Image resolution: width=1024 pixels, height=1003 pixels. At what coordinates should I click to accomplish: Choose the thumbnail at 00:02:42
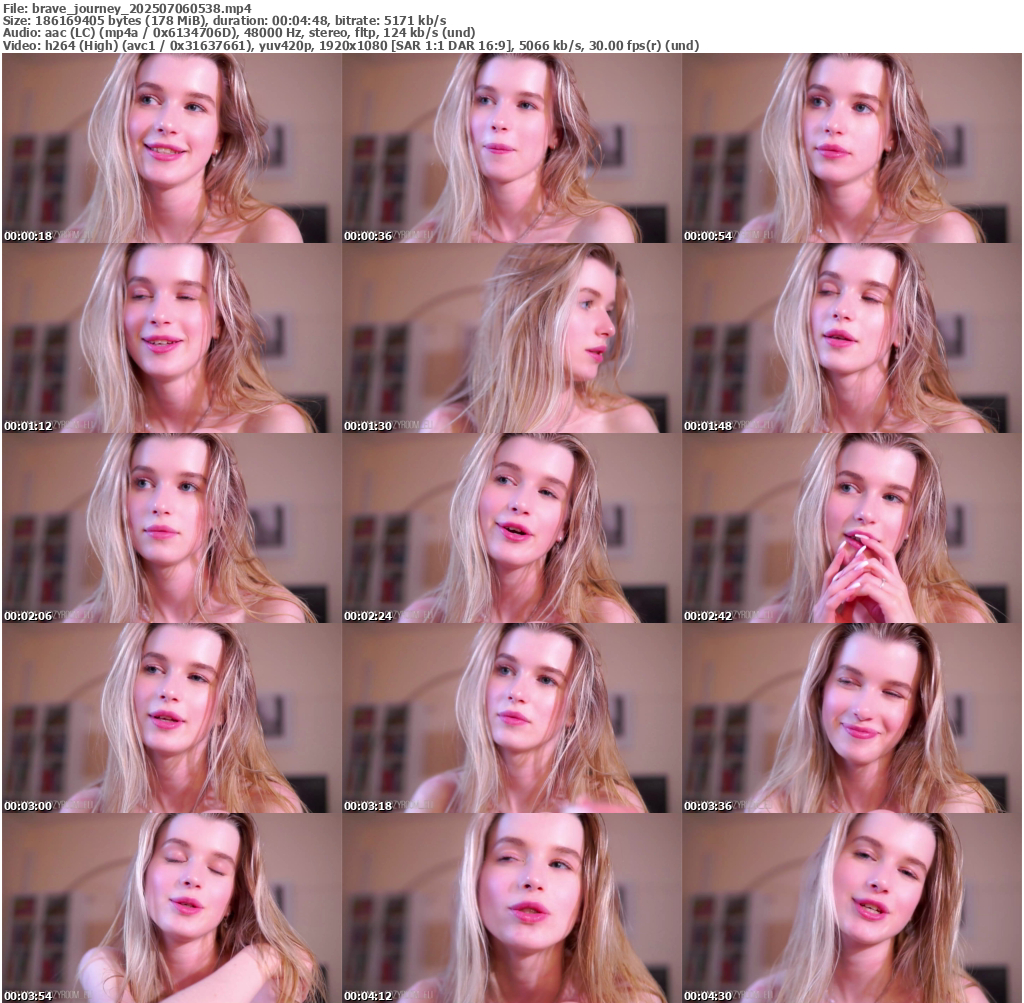point(852,528)
